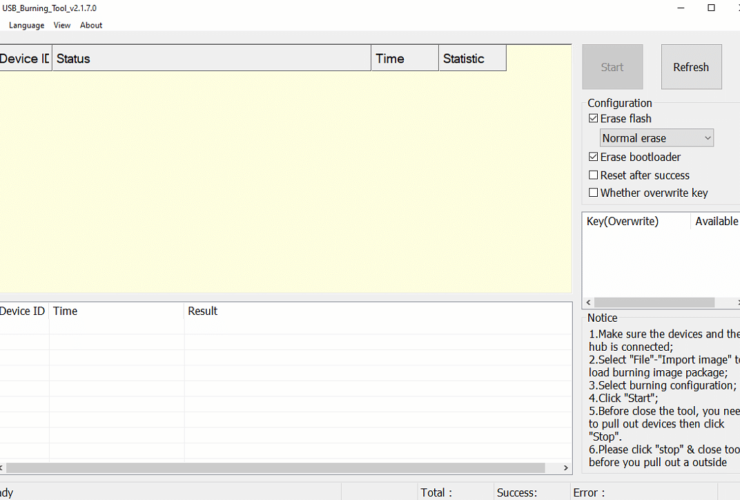
Task: Uncheck the Erase bootloader checkbox
Action: point(594,157)
